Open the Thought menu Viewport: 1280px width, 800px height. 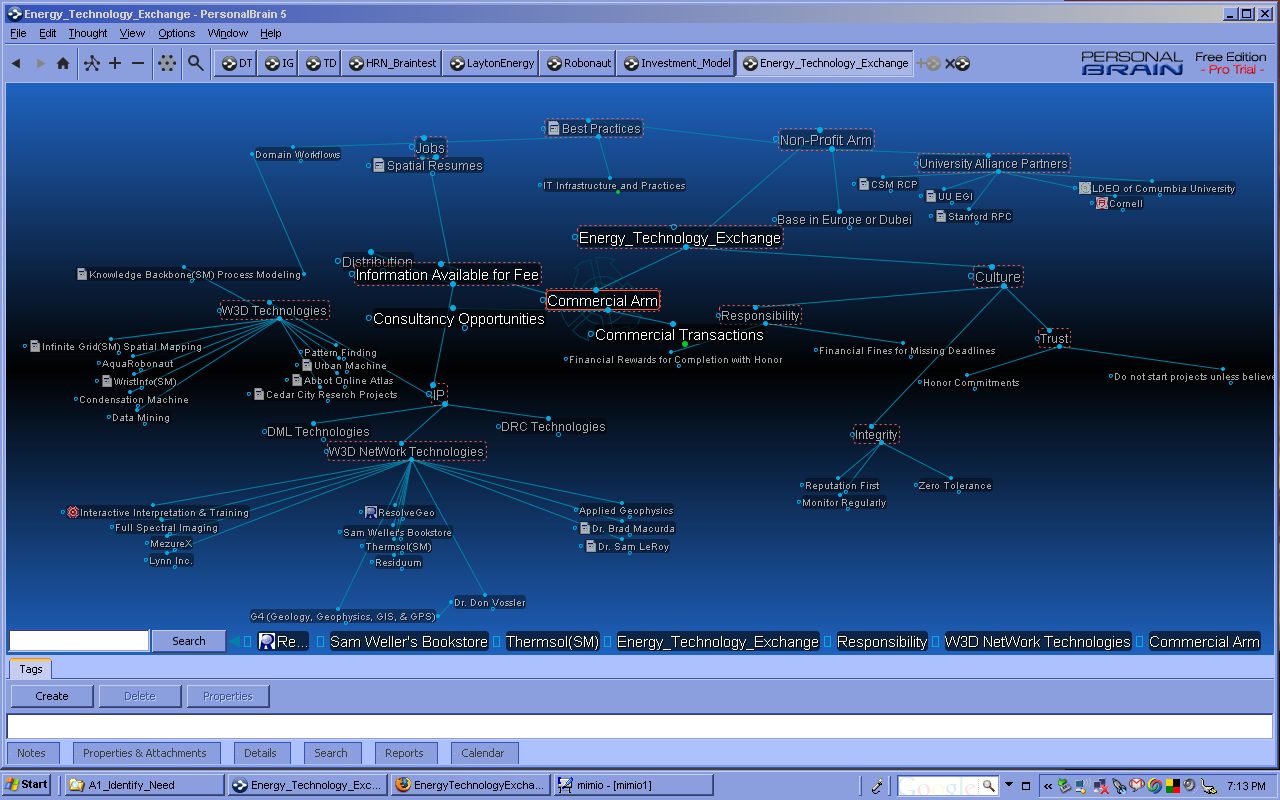88,33
